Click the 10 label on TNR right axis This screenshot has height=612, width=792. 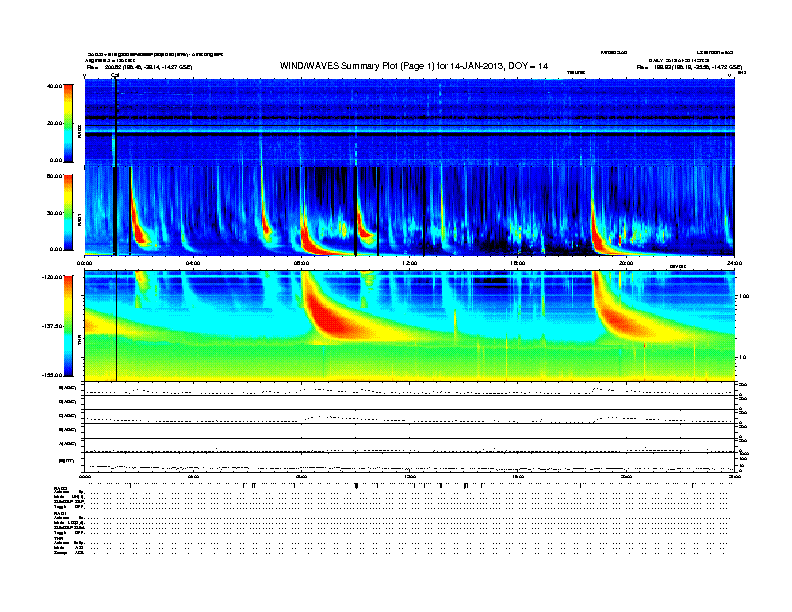coord(742,357)
